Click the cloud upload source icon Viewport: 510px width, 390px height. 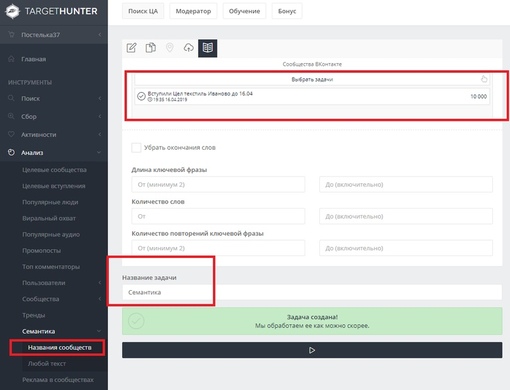[x=189, y=48]
